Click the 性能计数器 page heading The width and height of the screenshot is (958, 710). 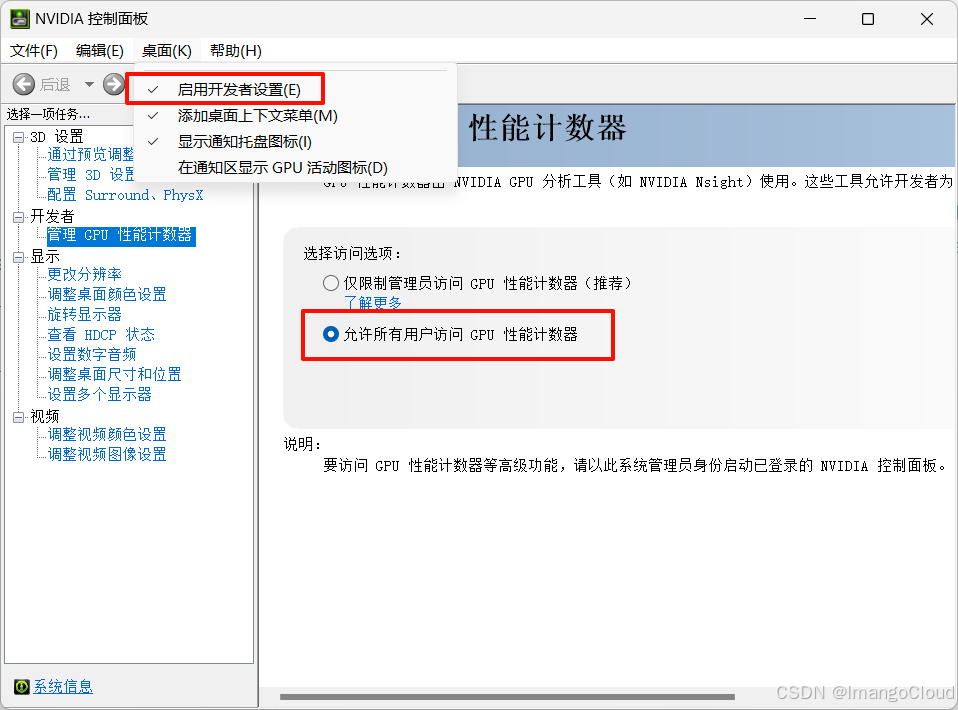click(548, 128)
